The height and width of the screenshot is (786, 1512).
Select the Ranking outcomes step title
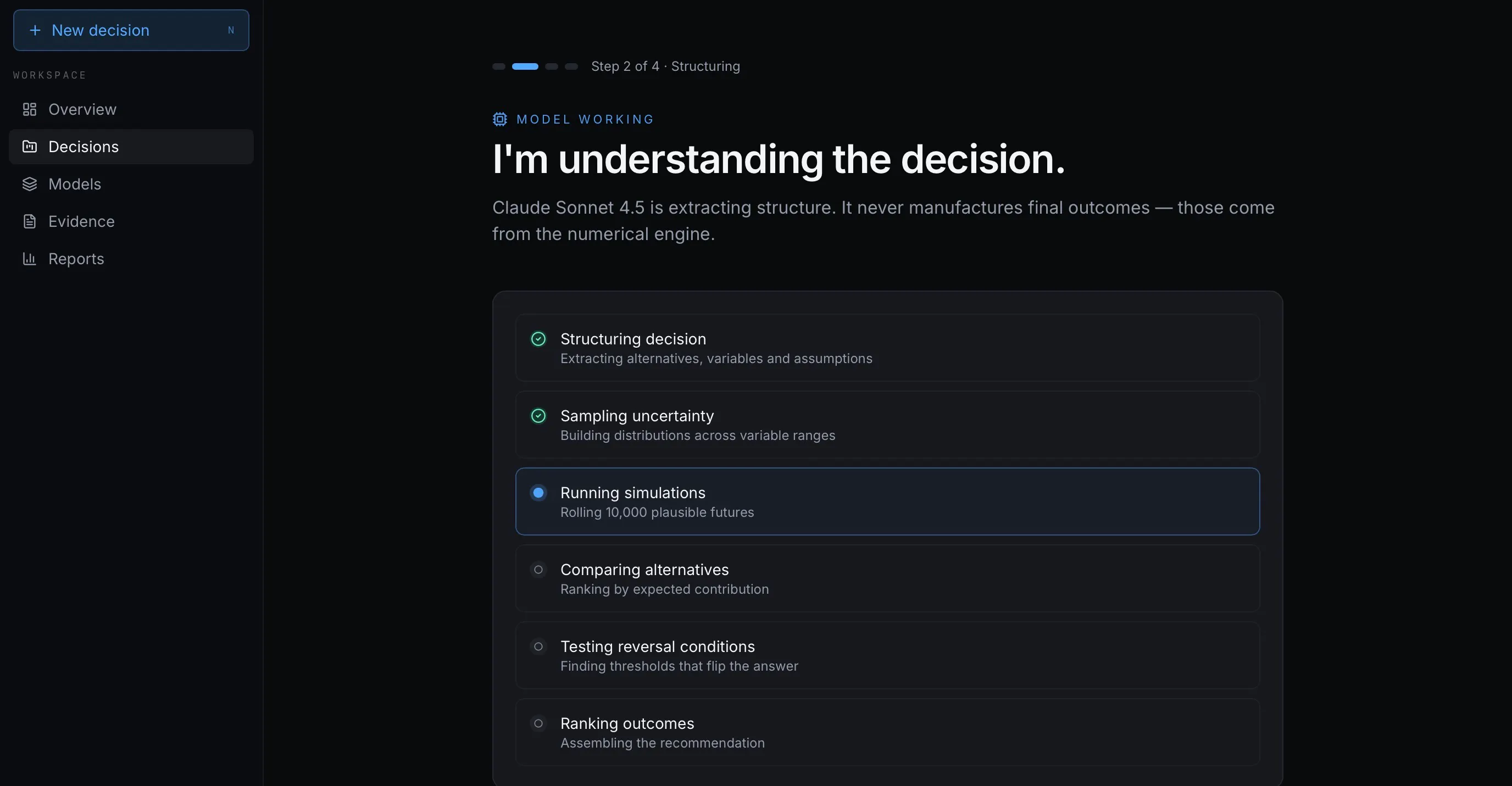pos(627,723)
